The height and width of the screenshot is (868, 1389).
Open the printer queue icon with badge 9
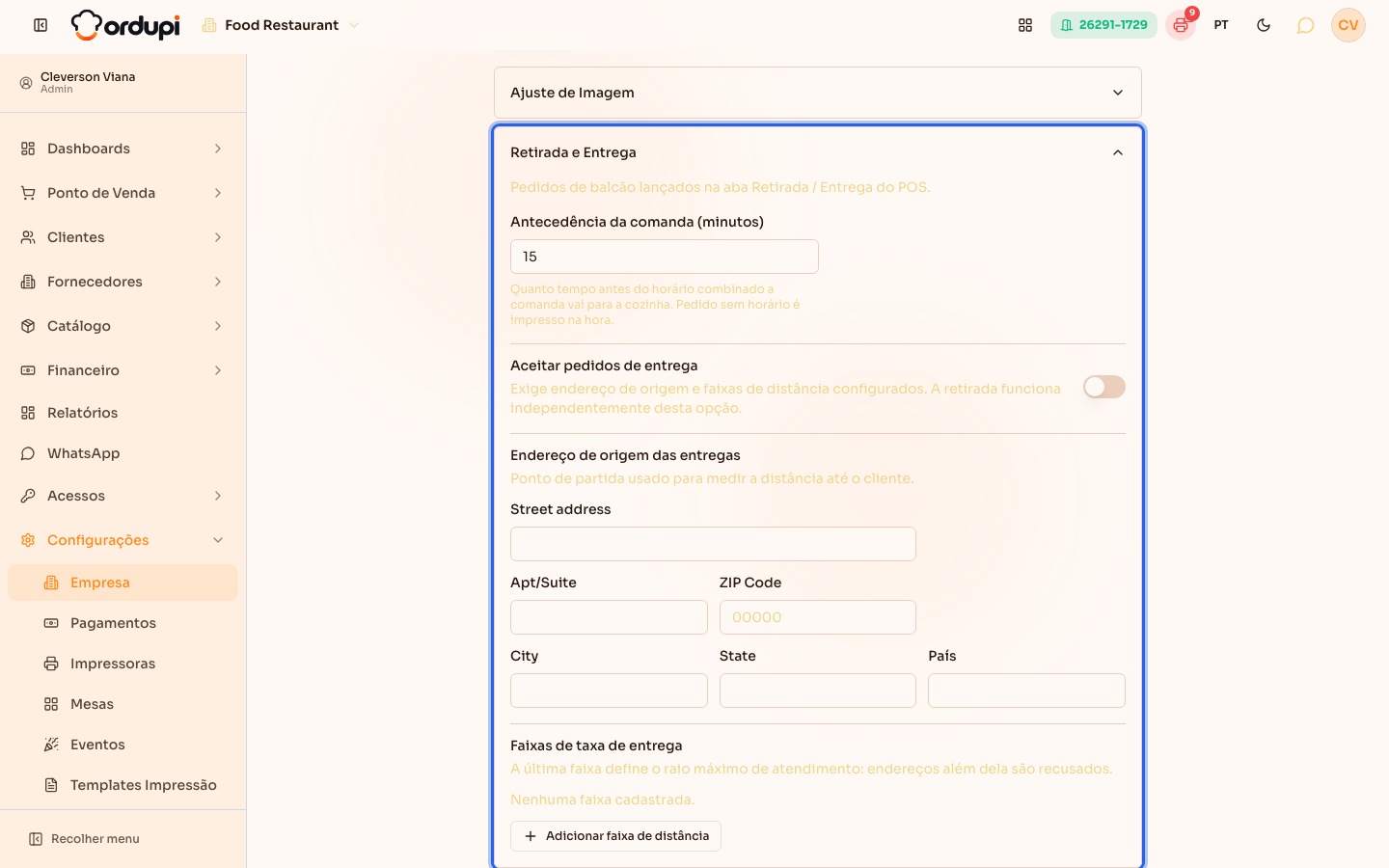tap(1181, 25)
